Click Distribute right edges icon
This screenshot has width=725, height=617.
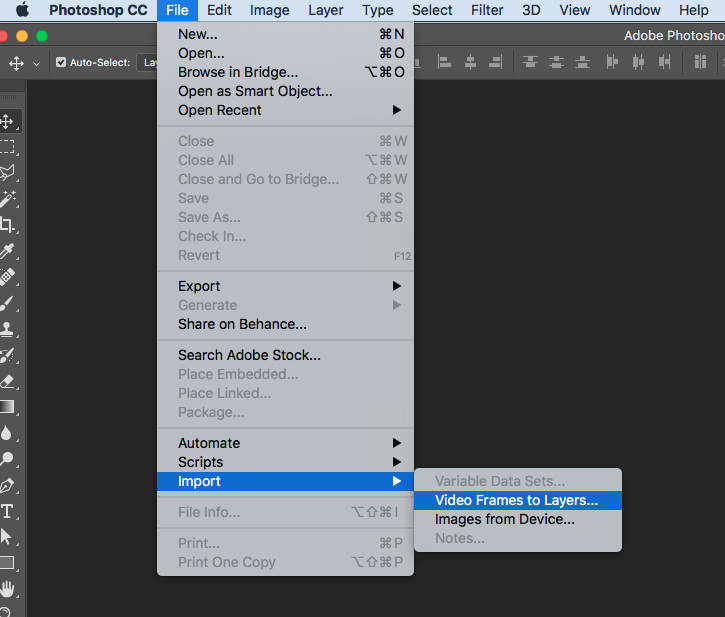pos(664,62)
